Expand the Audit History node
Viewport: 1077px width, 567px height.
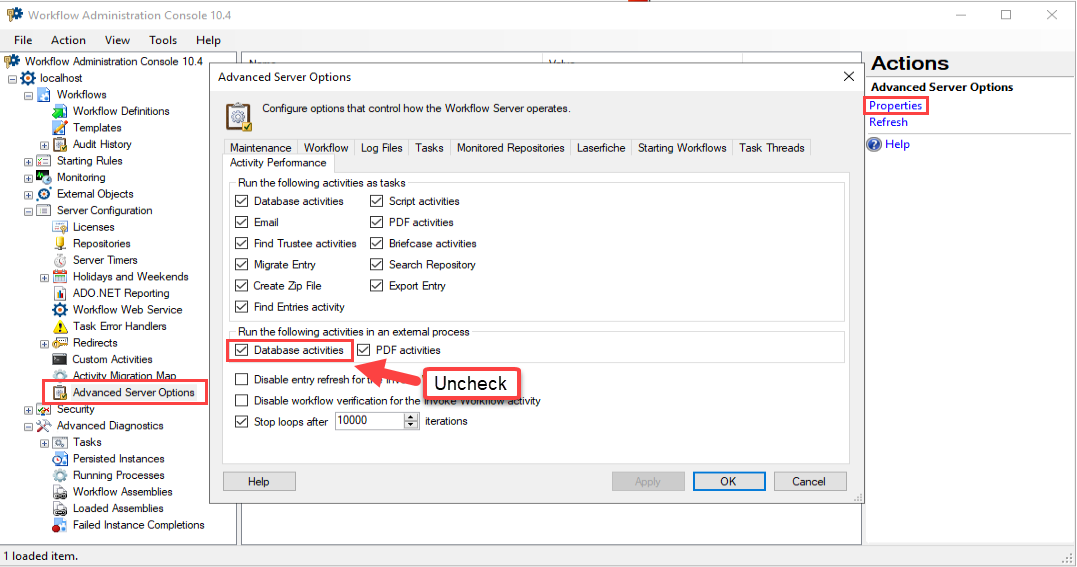coord(45,145)
